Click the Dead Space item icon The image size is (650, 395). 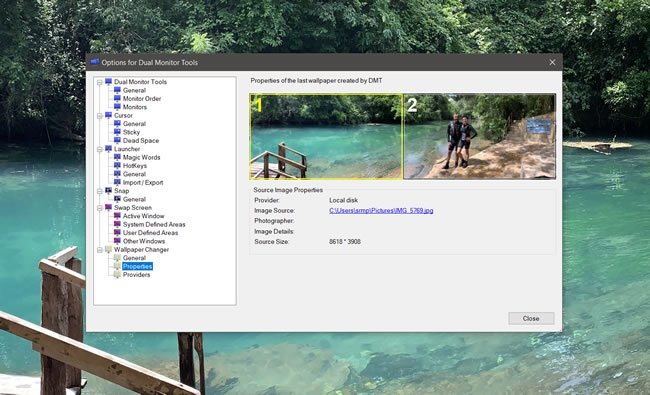[117, 140]
